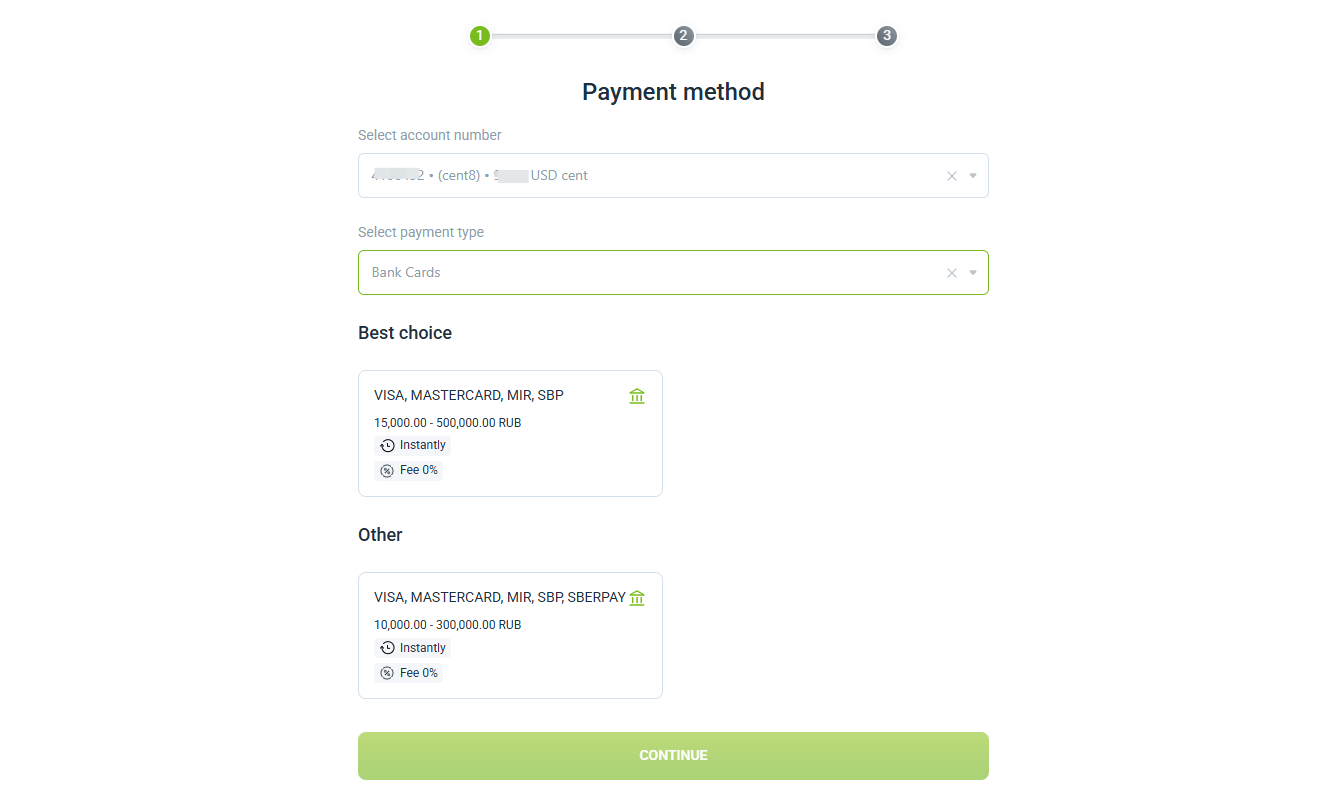Click the percent fee icon in Other card
This screenshot has width=1322, height=797.
pos(387,673)
